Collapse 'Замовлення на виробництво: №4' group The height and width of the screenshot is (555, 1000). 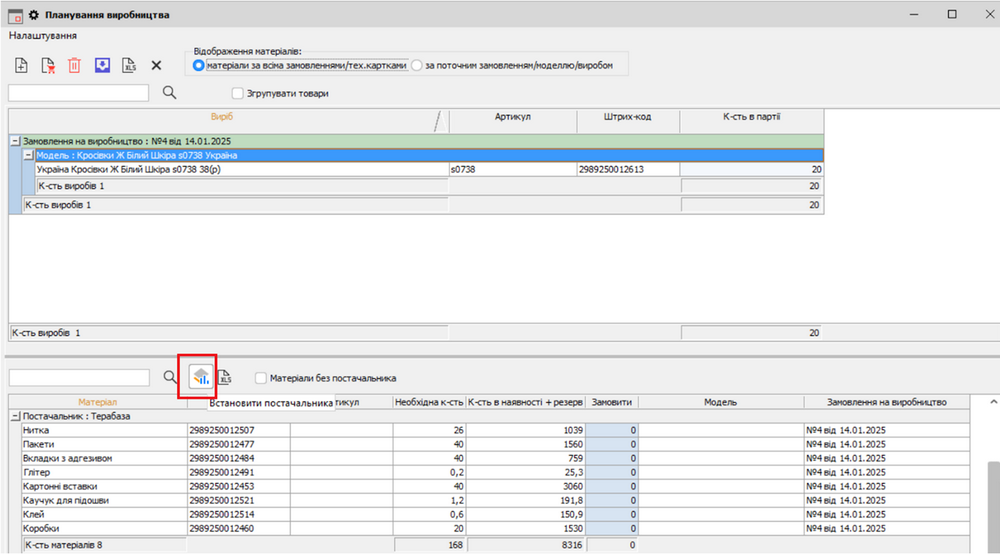[15, 141]
